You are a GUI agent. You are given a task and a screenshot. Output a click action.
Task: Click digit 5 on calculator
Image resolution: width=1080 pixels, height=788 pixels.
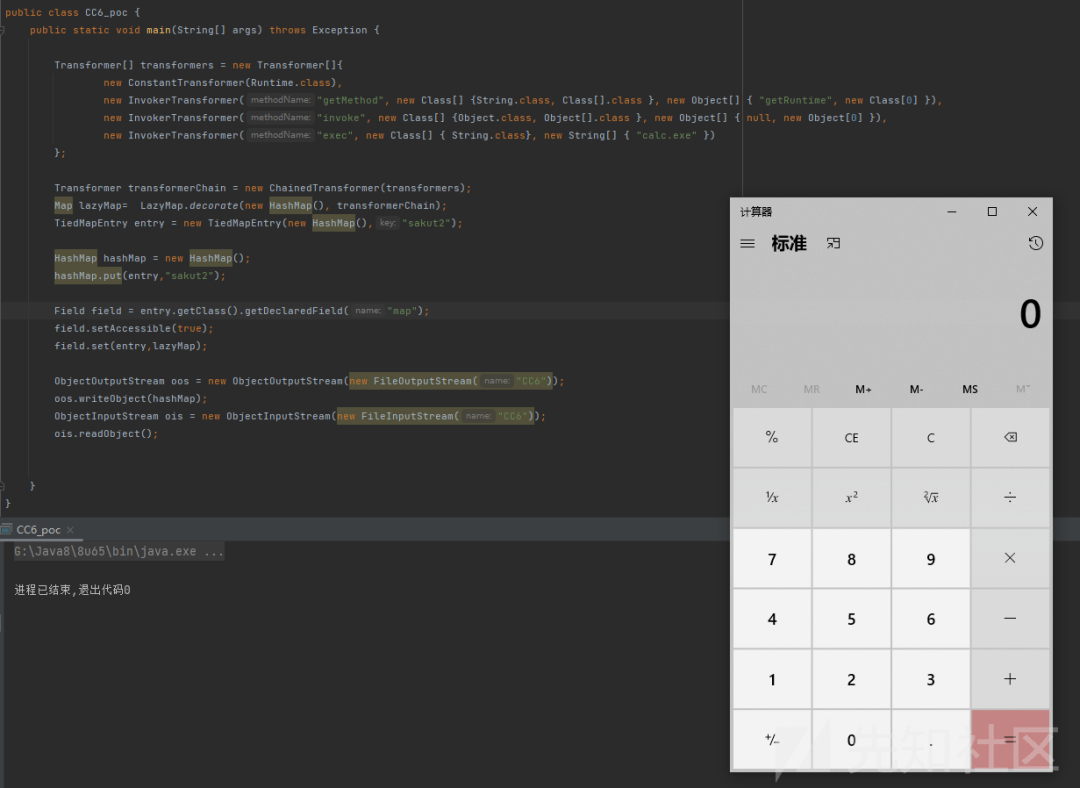click(x=851, y=619)
